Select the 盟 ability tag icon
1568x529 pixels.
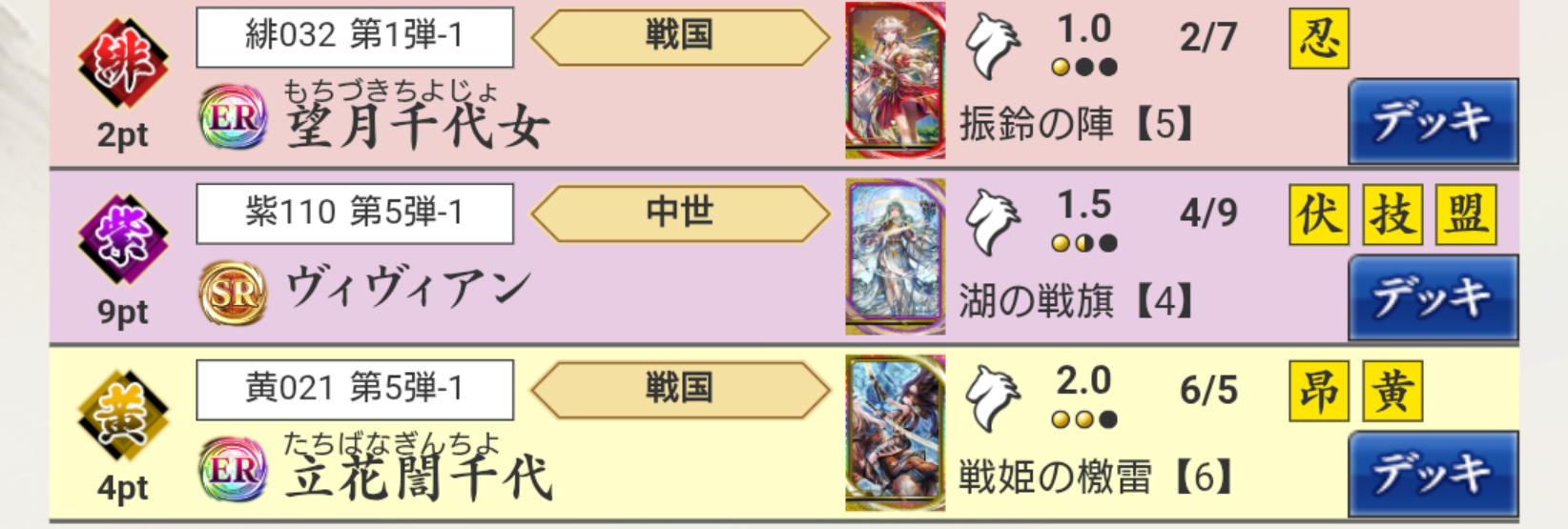[x=1466, y=214]
